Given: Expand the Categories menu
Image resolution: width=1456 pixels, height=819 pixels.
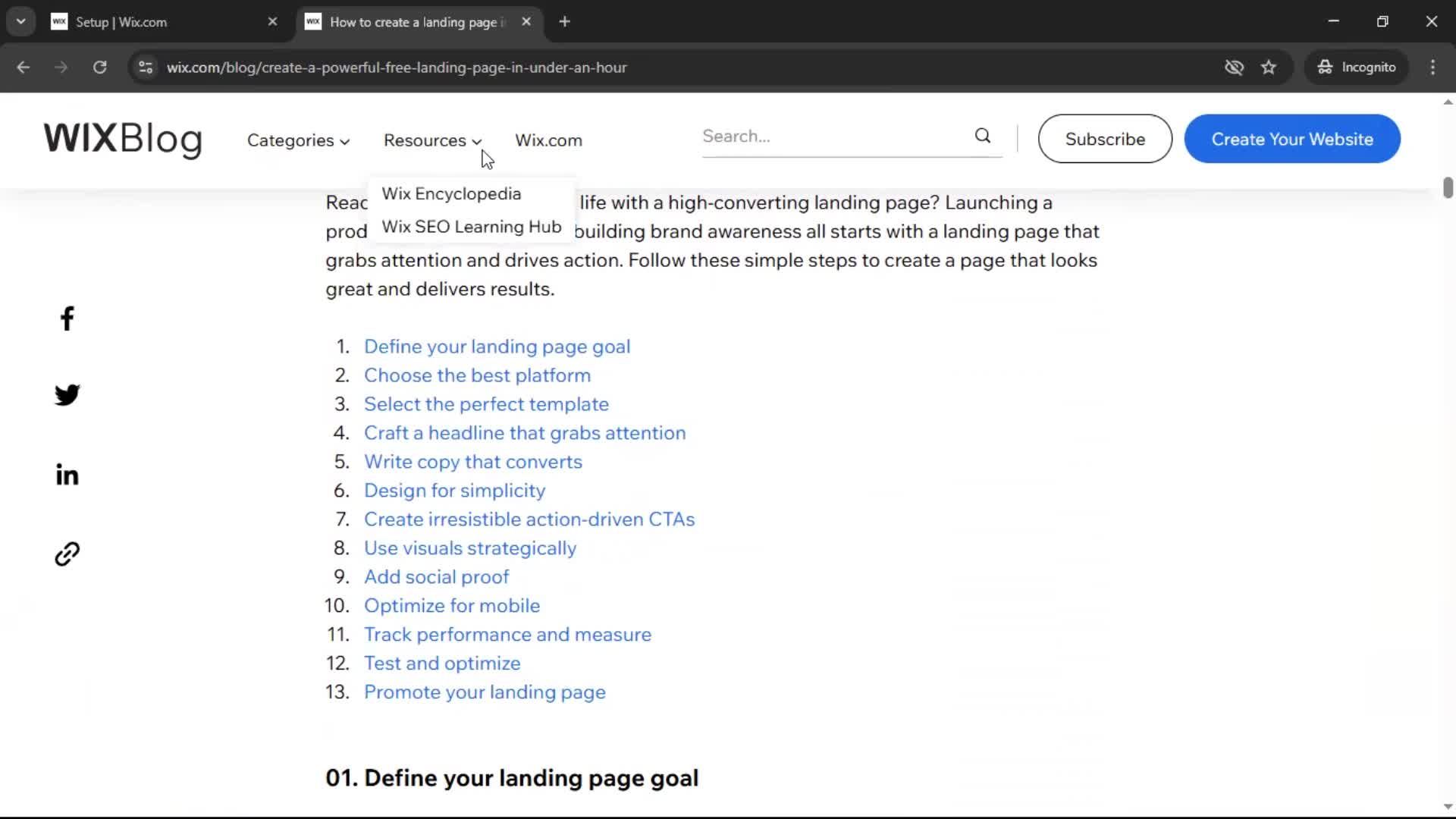Looking at the screenshot, I should coord(298,140).
